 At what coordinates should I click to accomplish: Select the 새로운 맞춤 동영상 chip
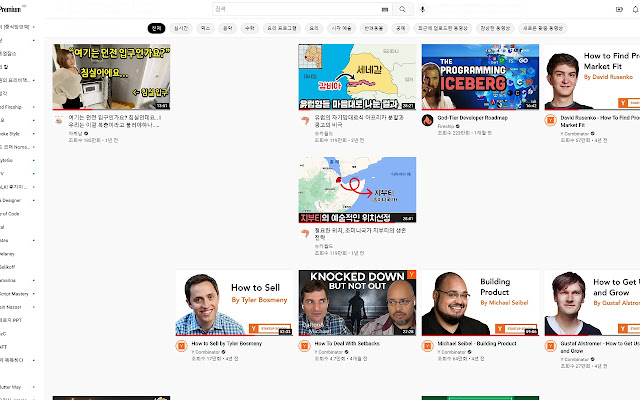(x=543, y=28)
